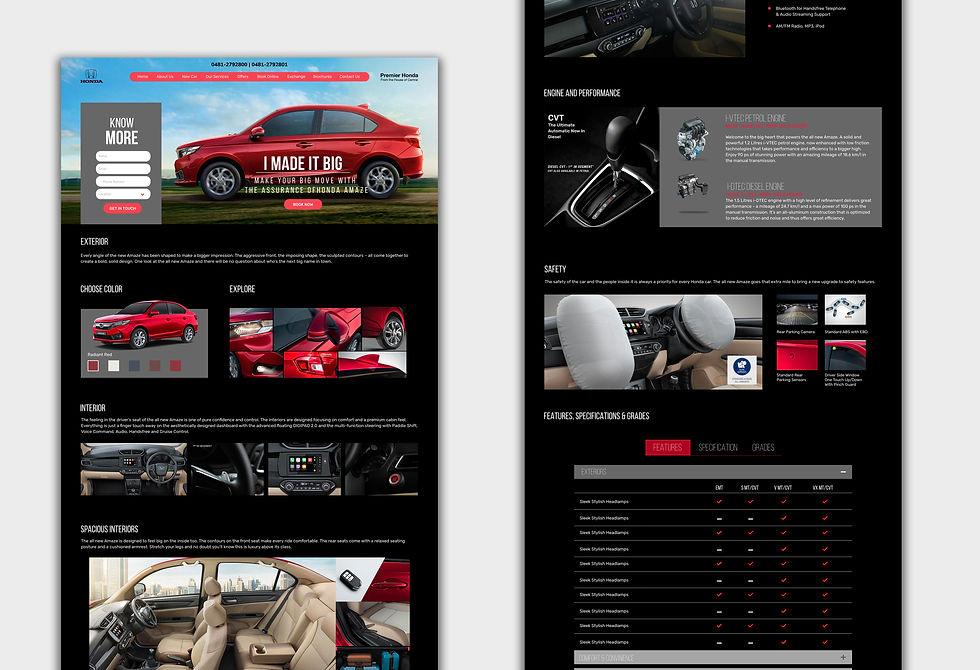
Task: Click the Honda logo in the header
Action: [91, 76]
